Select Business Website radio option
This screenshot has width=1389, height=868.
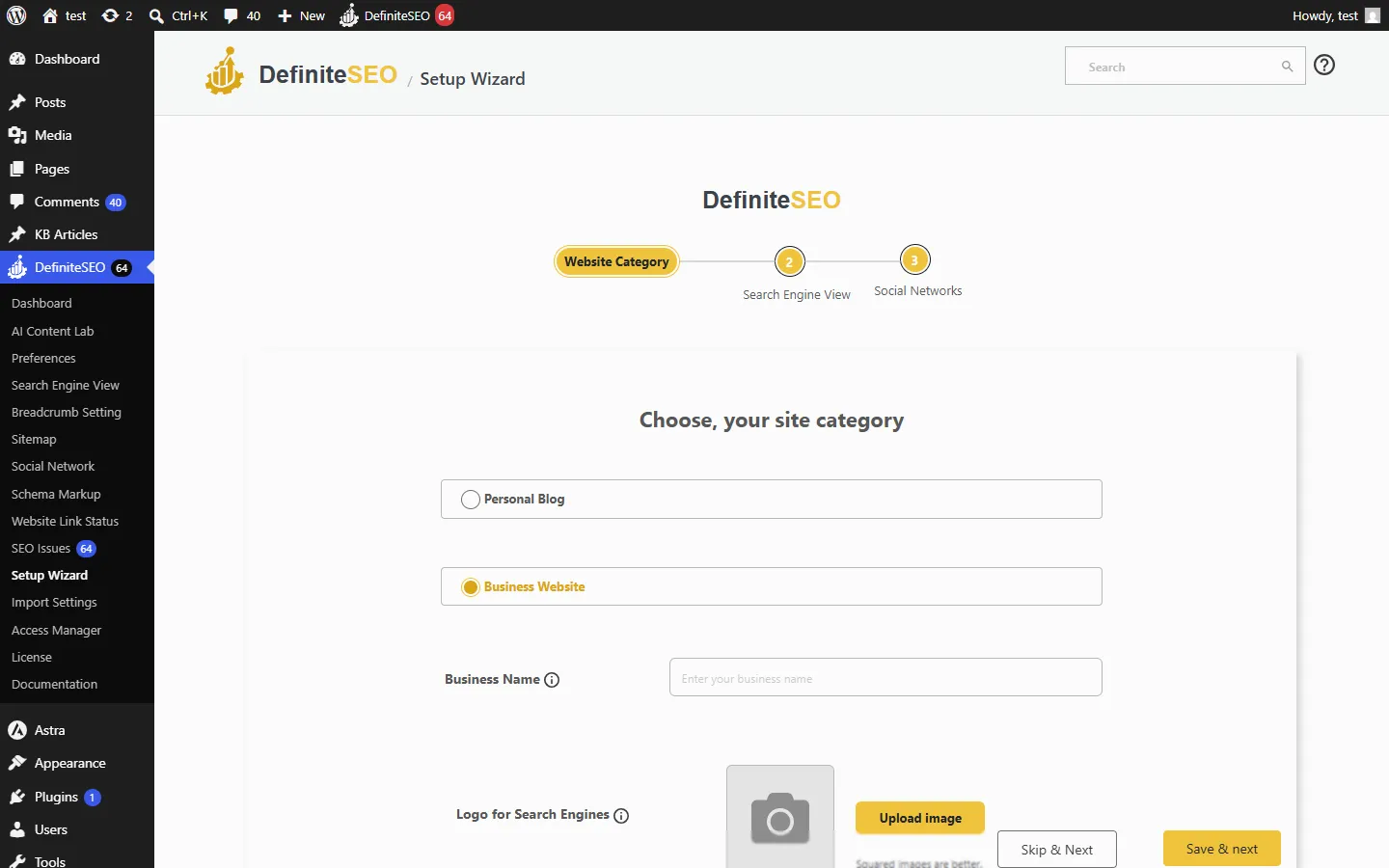[x=471, y=587]
